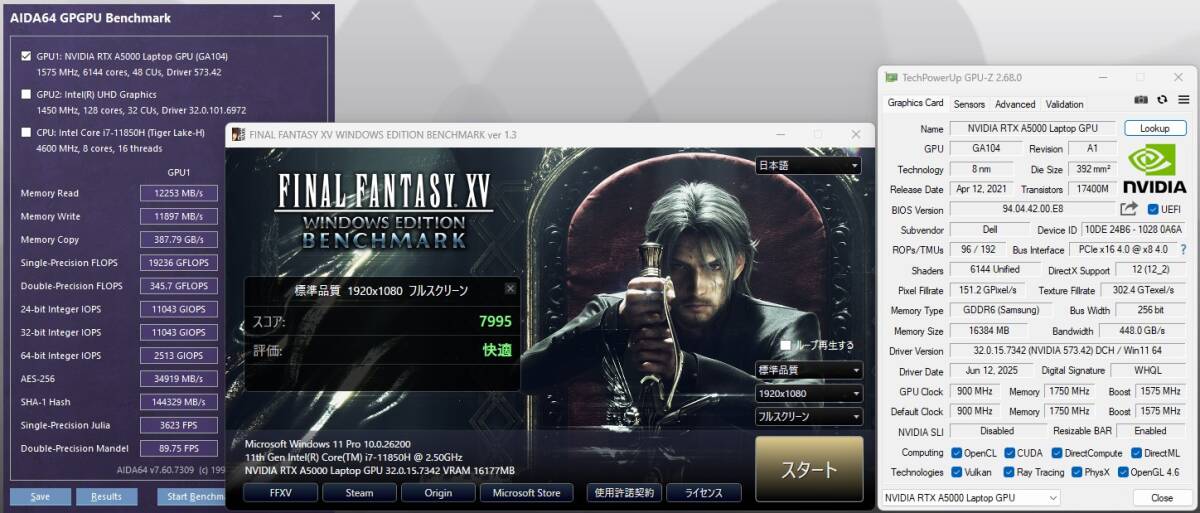Click the Bus Interface question mark icon

(1183, 249)
